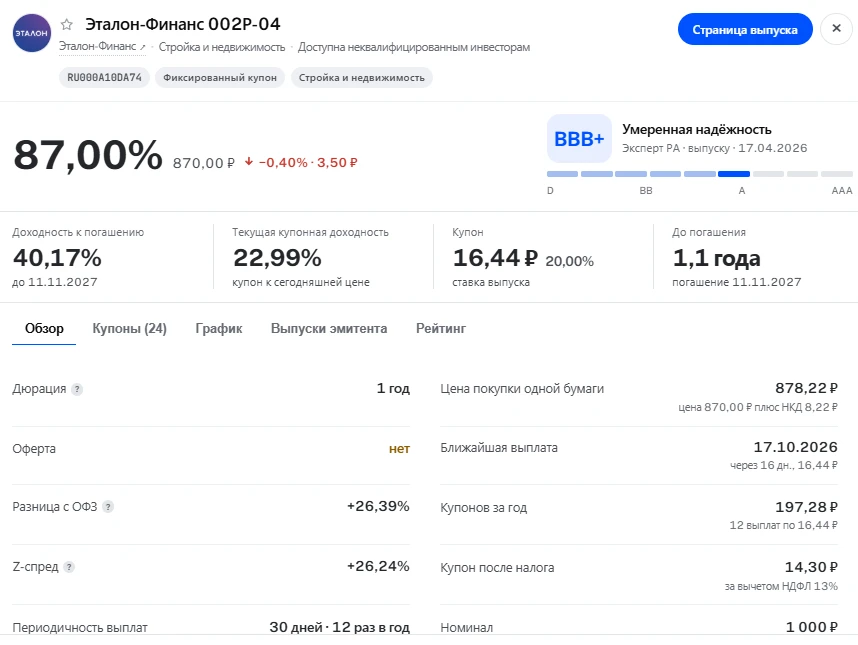Close the bond card with X button

tap(836, 28)
